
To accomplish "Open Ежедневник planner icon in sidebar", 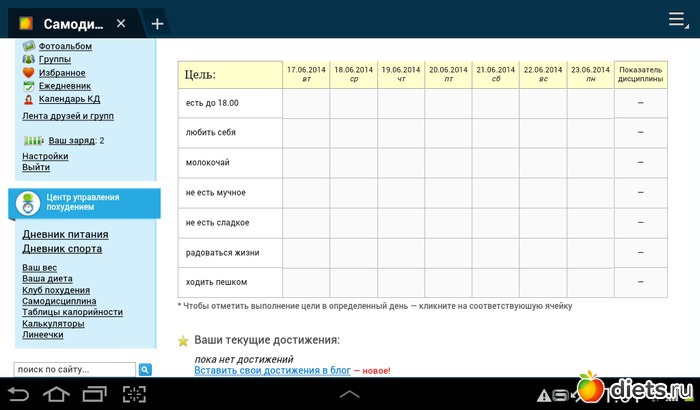I will pyautogui.click(x=29, y=86).
